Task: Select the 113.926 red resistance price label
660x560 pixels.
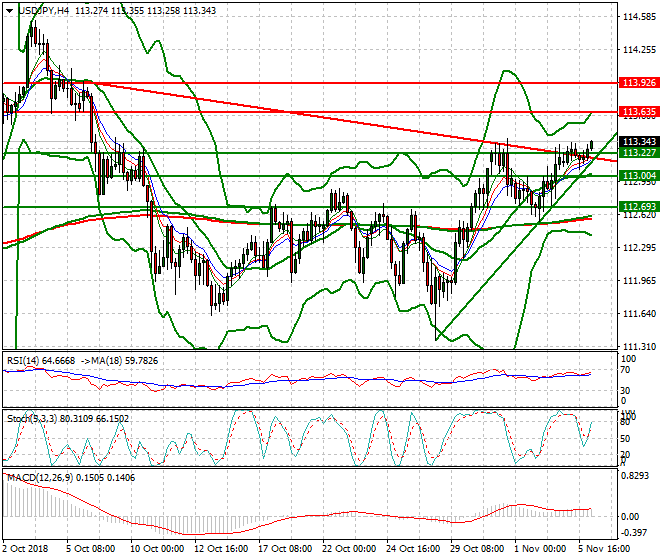Action: (x=639, y=83)
